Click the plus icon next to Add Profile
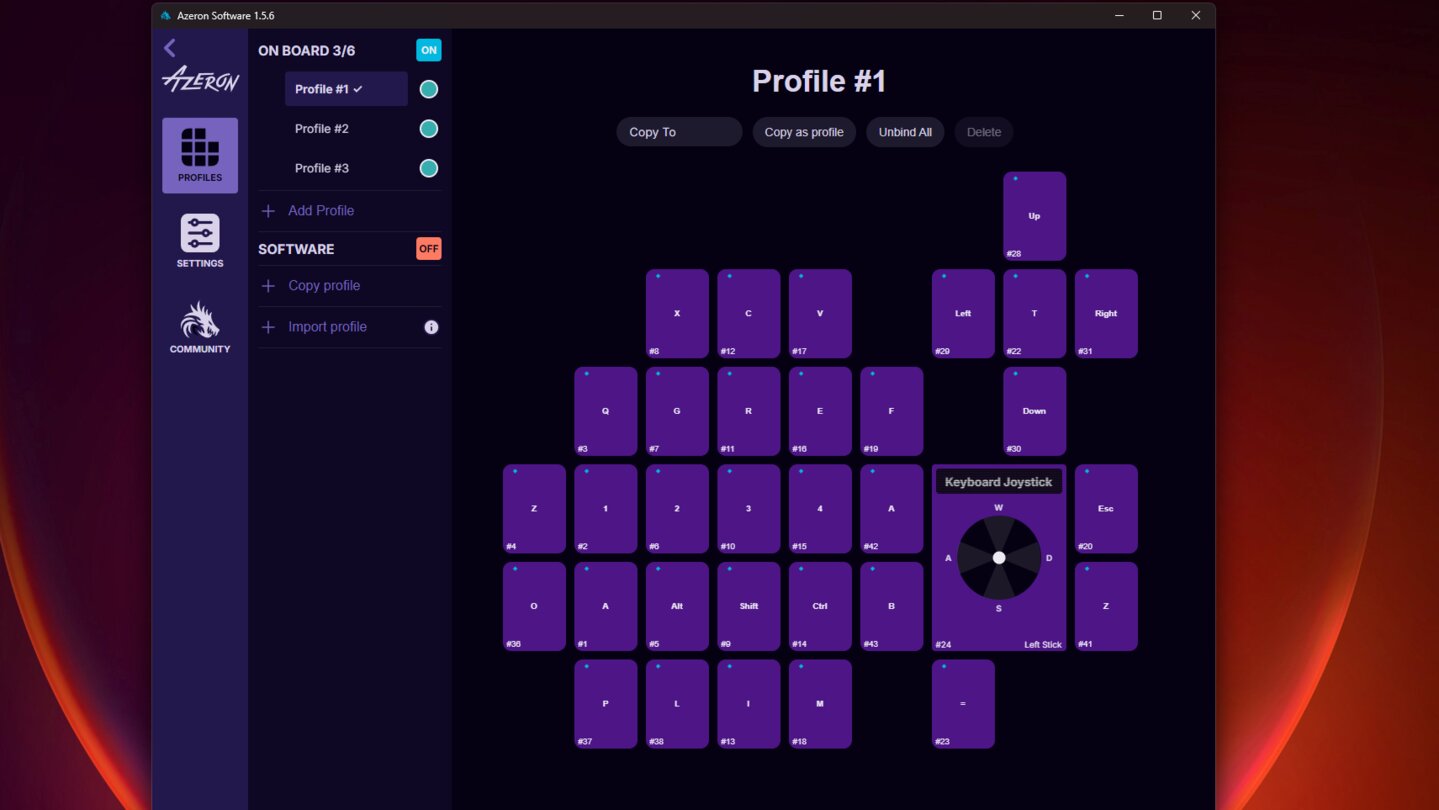Viewport: 1439px width, 810px height. click(267, 210)
